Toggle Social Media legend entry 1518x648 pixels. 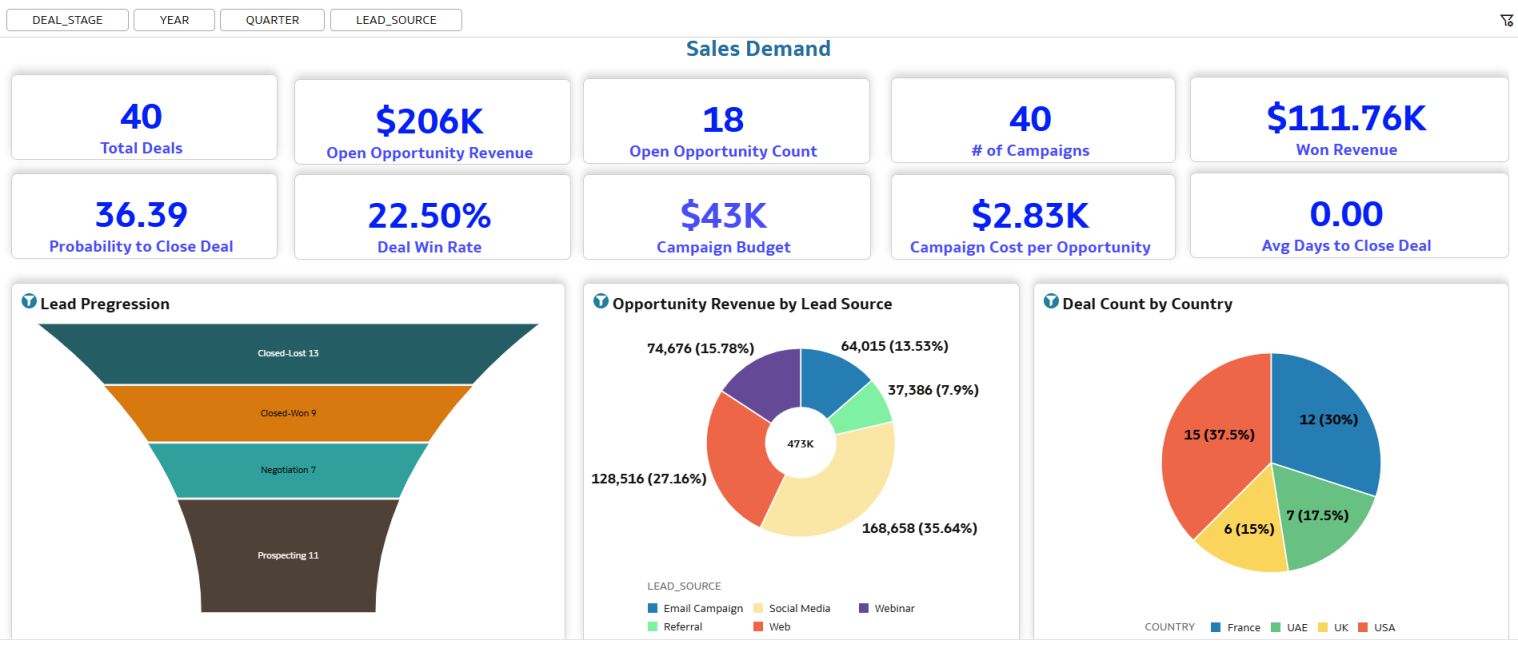pyautogui.click(x=799, y=608)
